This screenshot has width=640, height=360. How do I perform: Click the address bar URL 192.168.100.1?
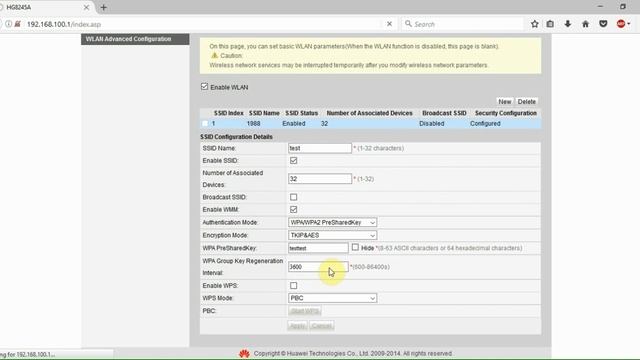[x=64, y=24]
